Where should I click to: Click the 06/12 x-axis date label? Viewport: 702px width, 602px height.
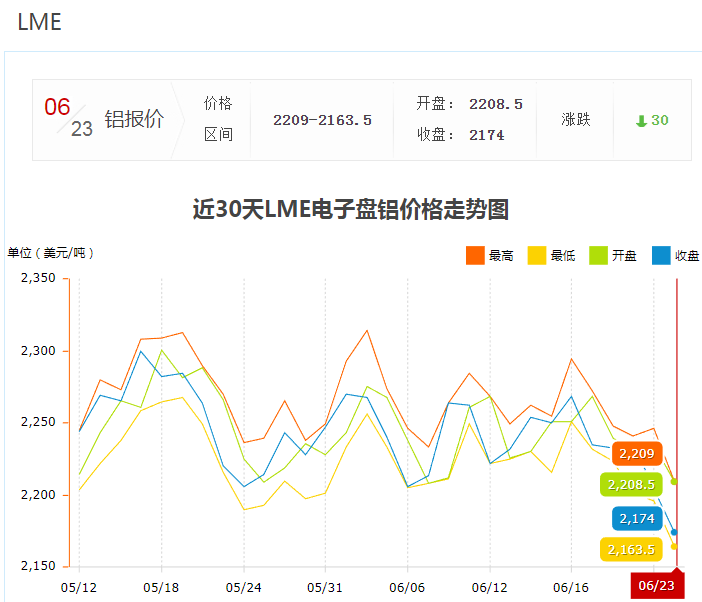tap(490, 587)
